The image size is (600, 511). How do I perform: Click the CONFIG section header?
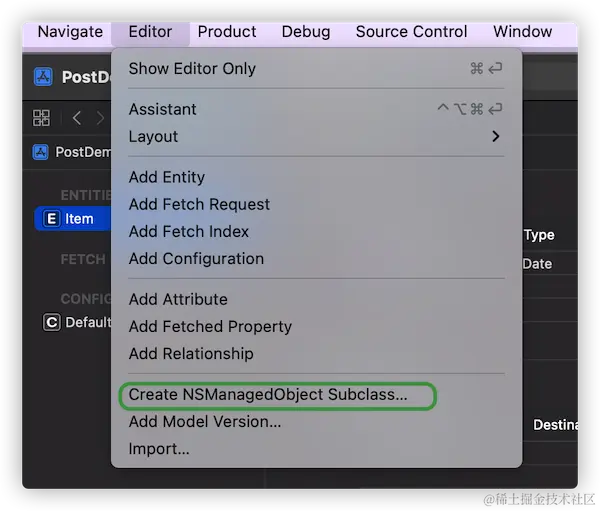(x=86, y=299)
